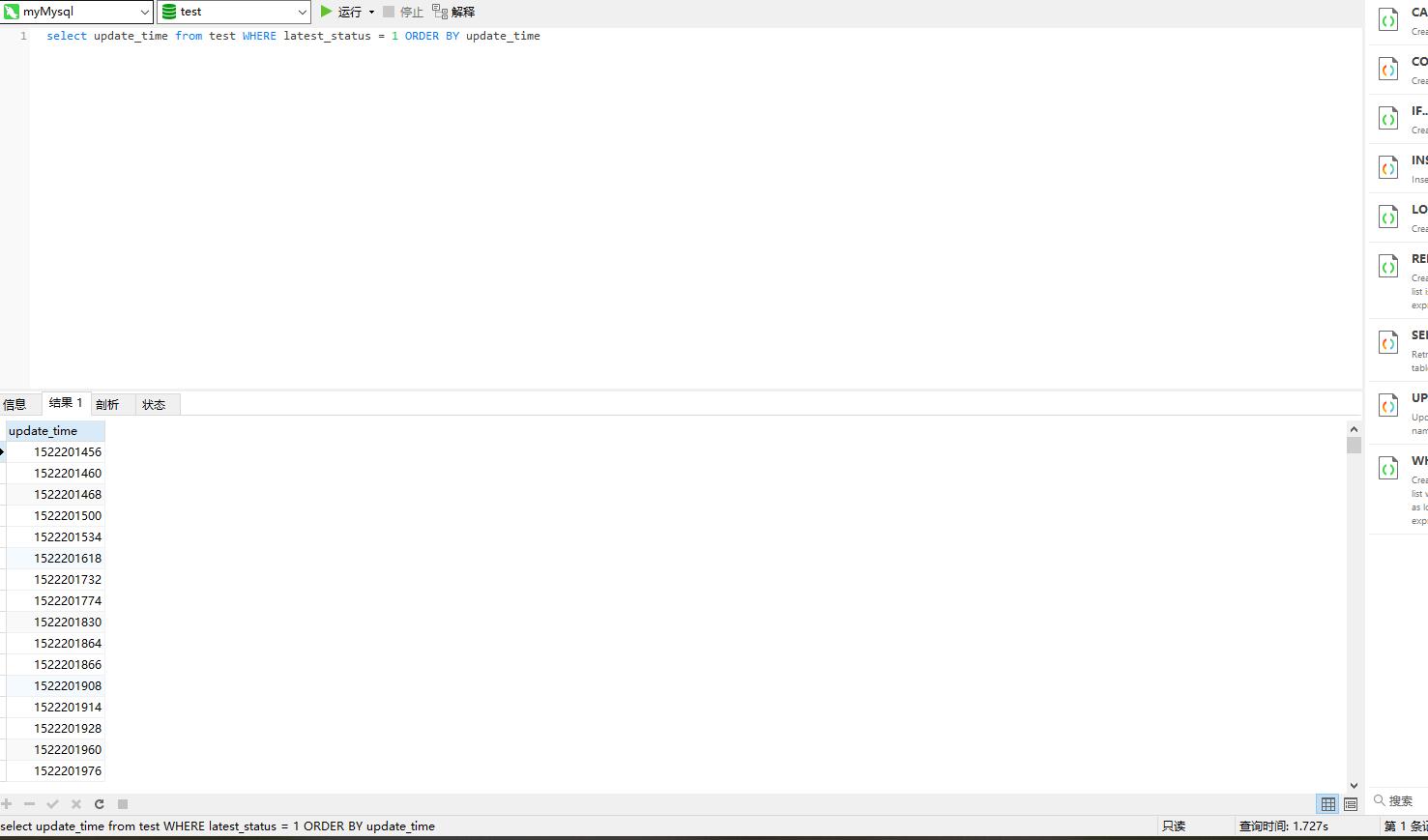Switch to grid view icon
The height and width of the screenshot is (840, 1428).
click(x=1328, y=804)
